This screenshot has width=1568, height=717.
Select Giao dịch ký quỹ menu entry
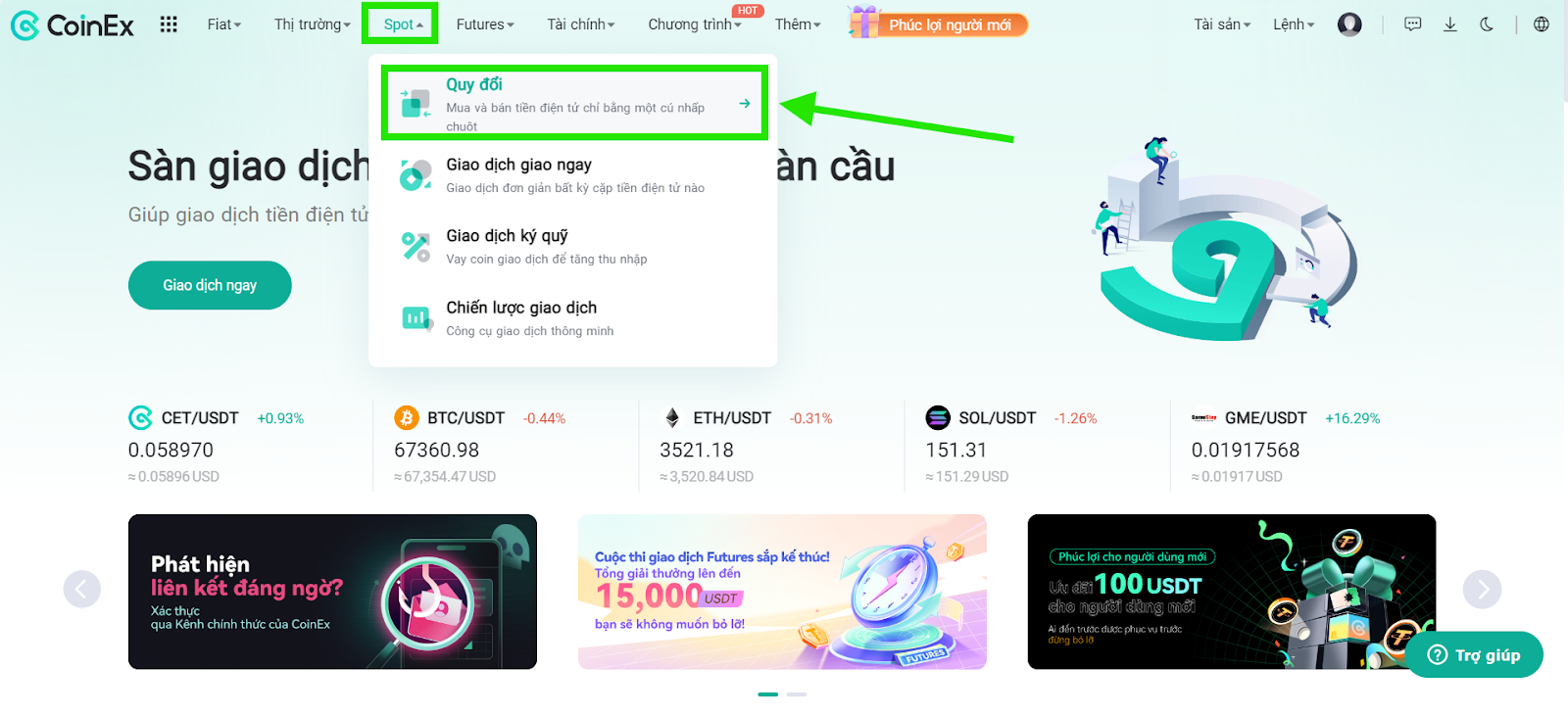point(573,246)
